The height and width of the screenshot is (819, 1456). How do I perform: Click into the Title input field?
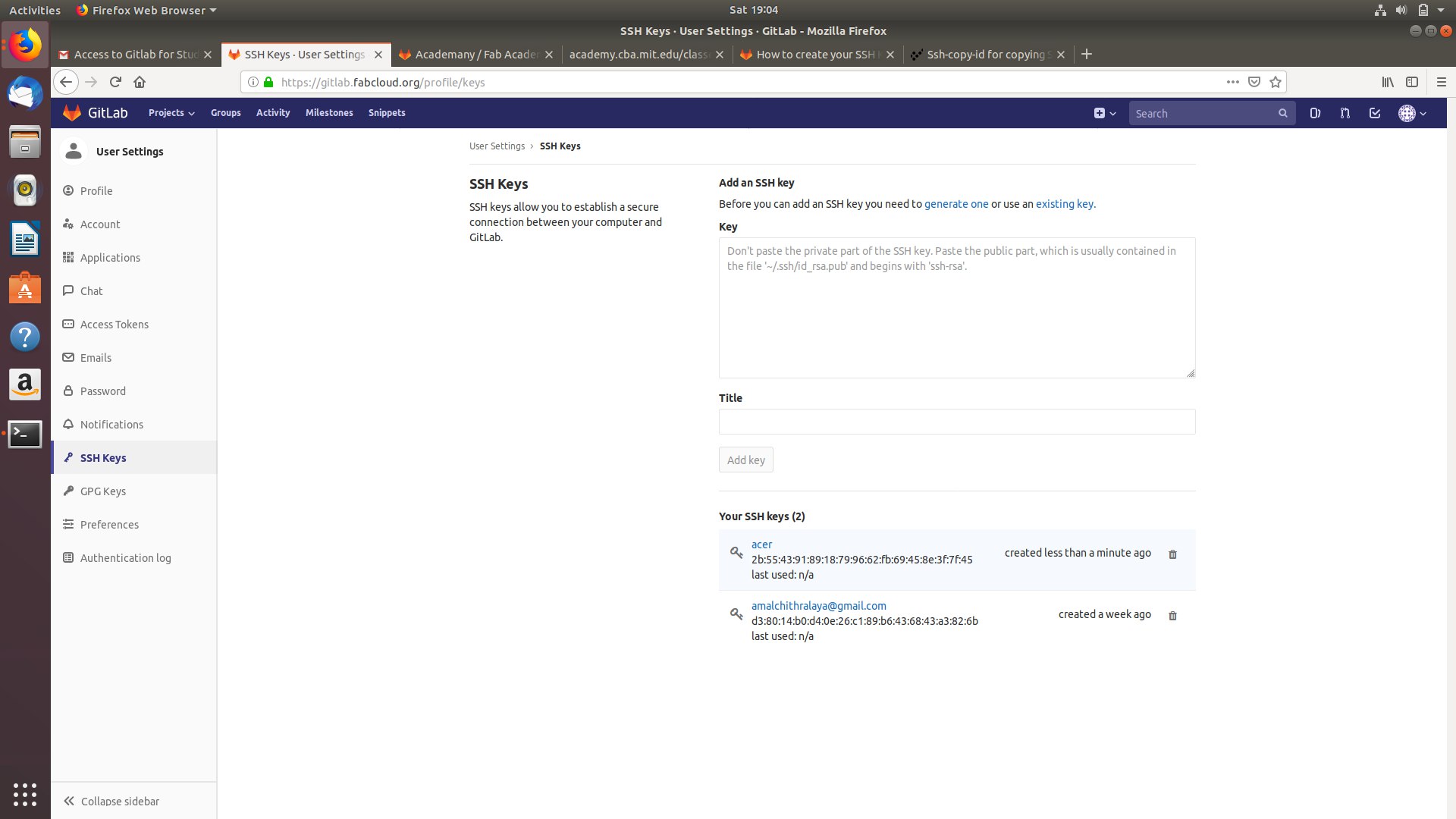[x=956, y=422]
